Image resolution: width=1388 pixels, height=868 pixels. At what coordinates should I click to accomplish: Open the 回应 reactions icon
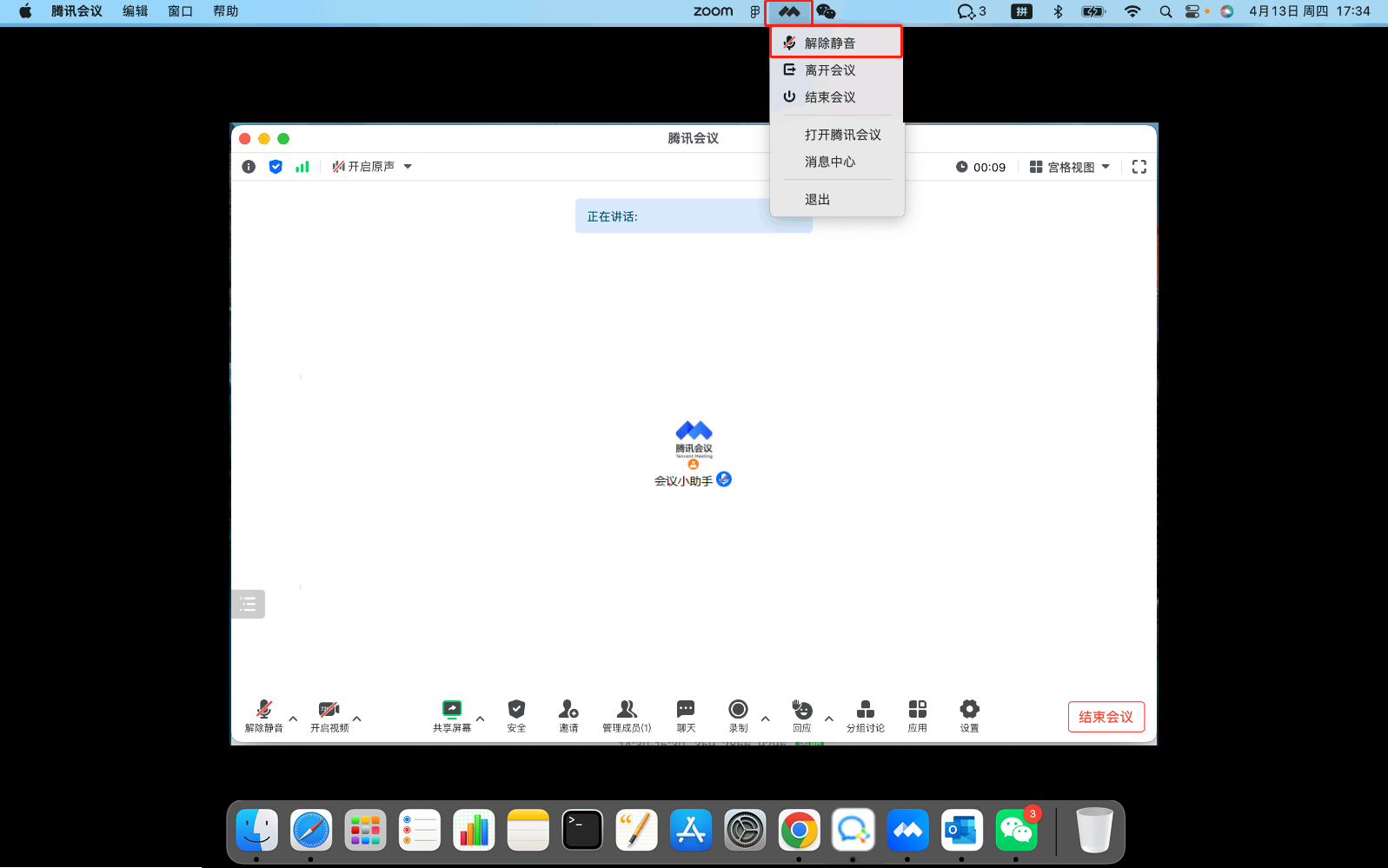801,716
